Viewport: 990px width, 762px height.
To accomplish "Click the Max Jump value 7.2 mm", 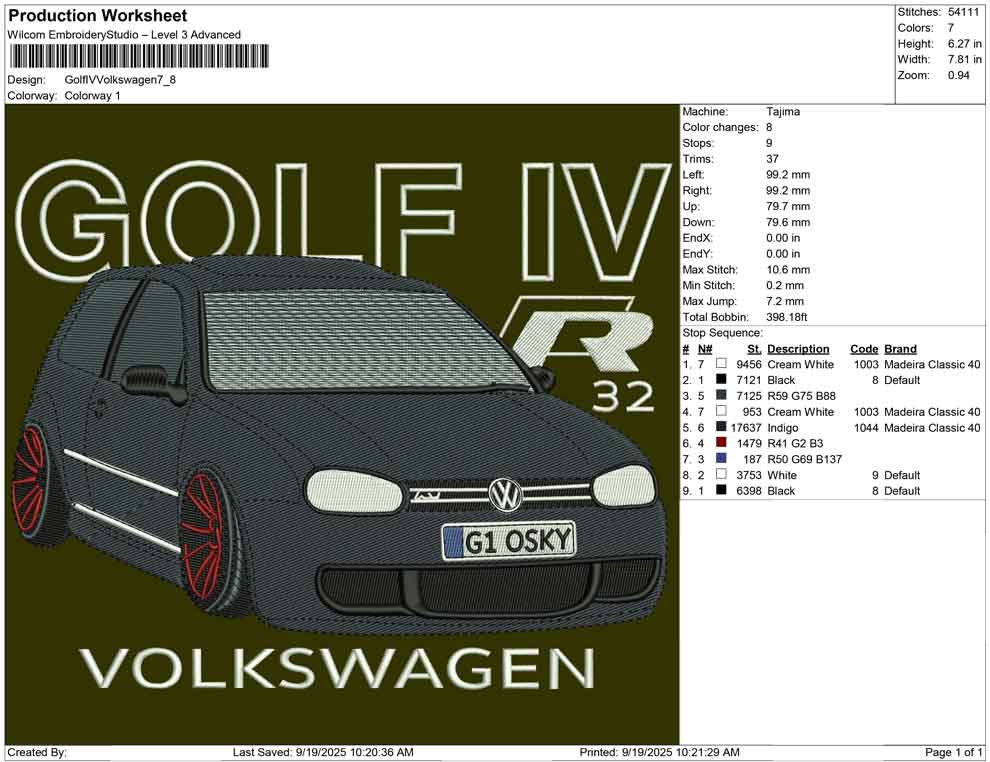I will coord(785,301).
